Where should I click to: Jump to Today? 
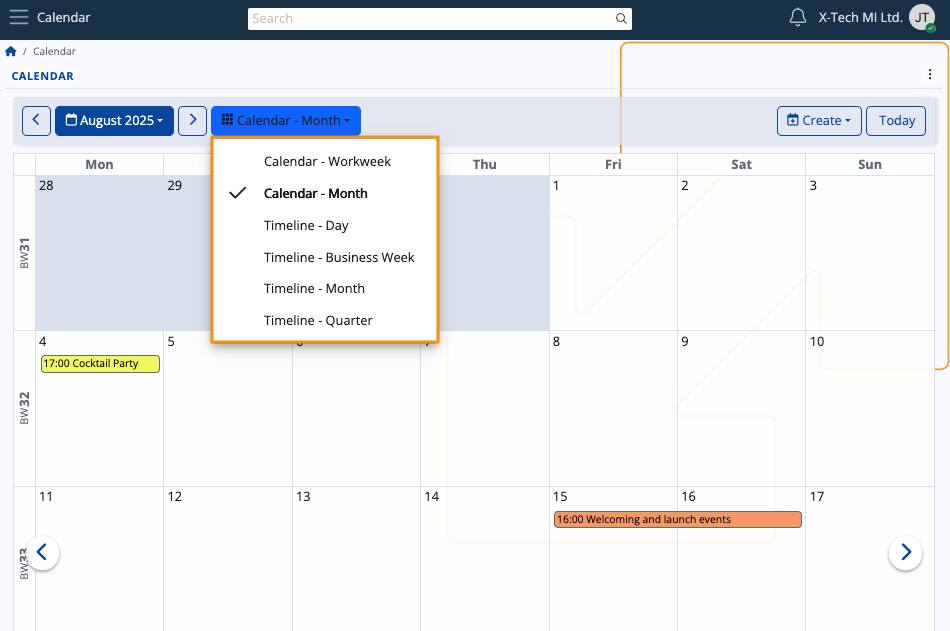[x=896, y=121]
